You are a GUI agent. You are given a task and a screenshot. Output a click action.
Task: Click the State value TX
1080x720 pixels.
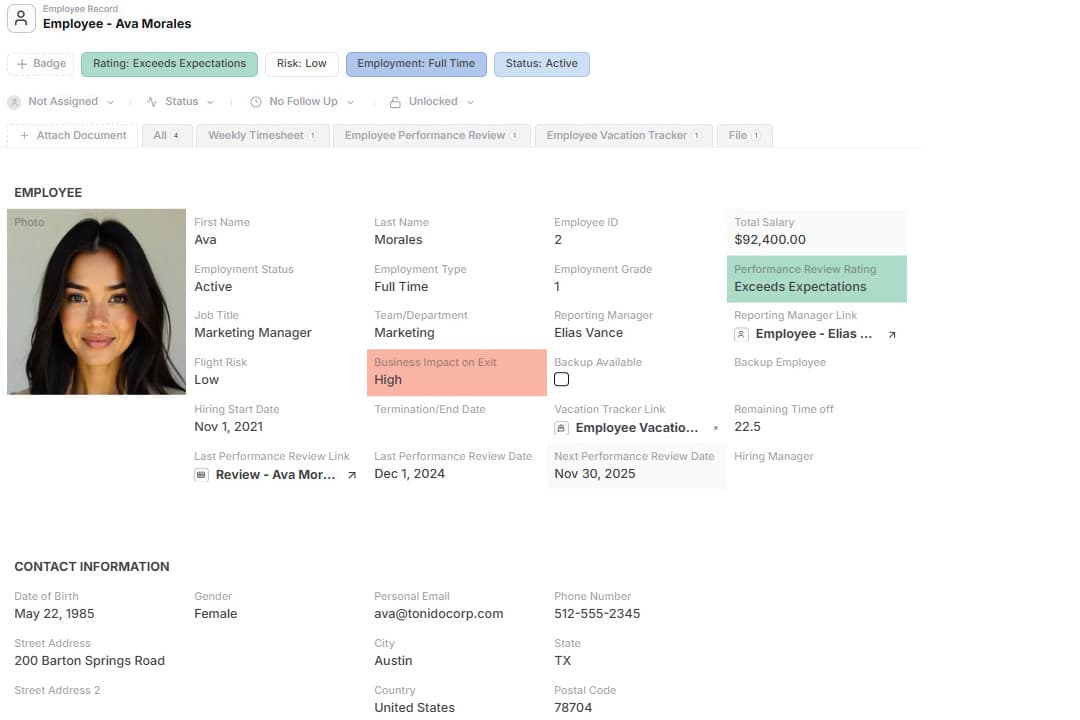click(x=563, y=661)
